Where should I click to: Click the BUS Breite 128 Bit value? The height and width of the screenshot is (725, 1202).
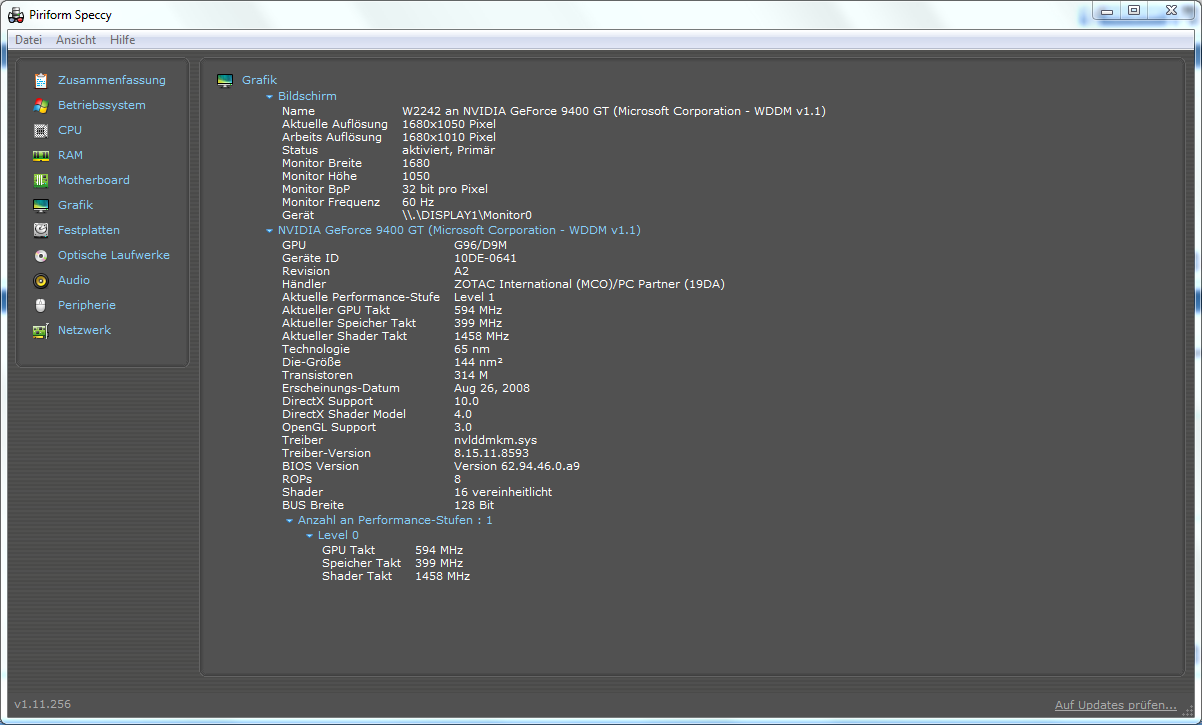pyautogui.click(x=474, y=505)
